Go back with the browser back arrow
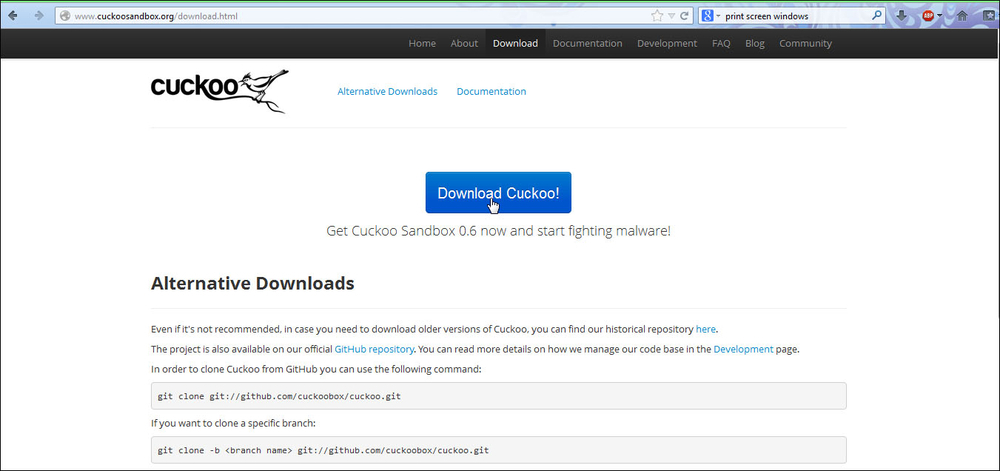Image resolution: width=1000 pixels, height=471 pixels. (x=13, y=16)
